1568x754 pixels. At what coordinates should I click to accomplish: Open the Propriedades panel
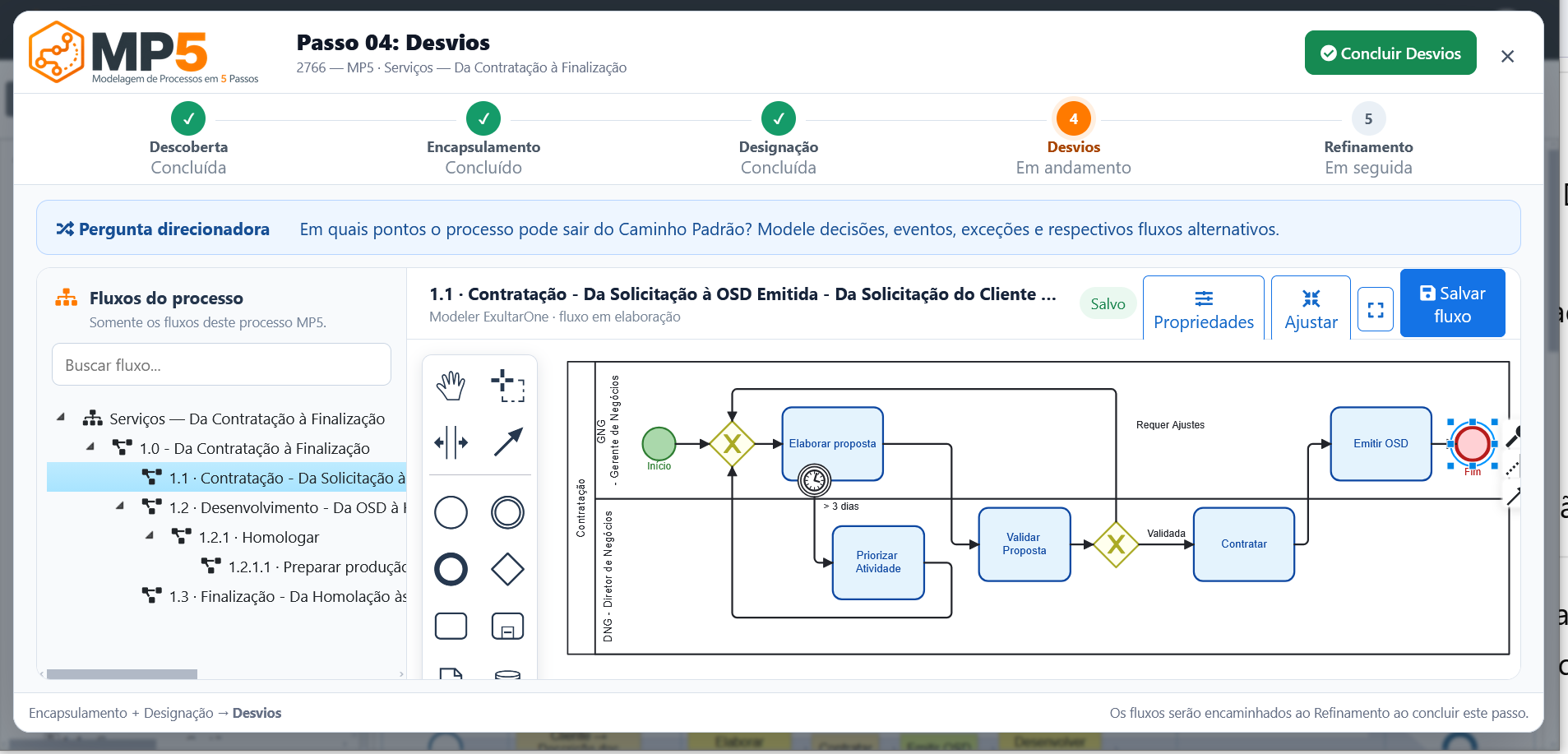pos(1204,308)
